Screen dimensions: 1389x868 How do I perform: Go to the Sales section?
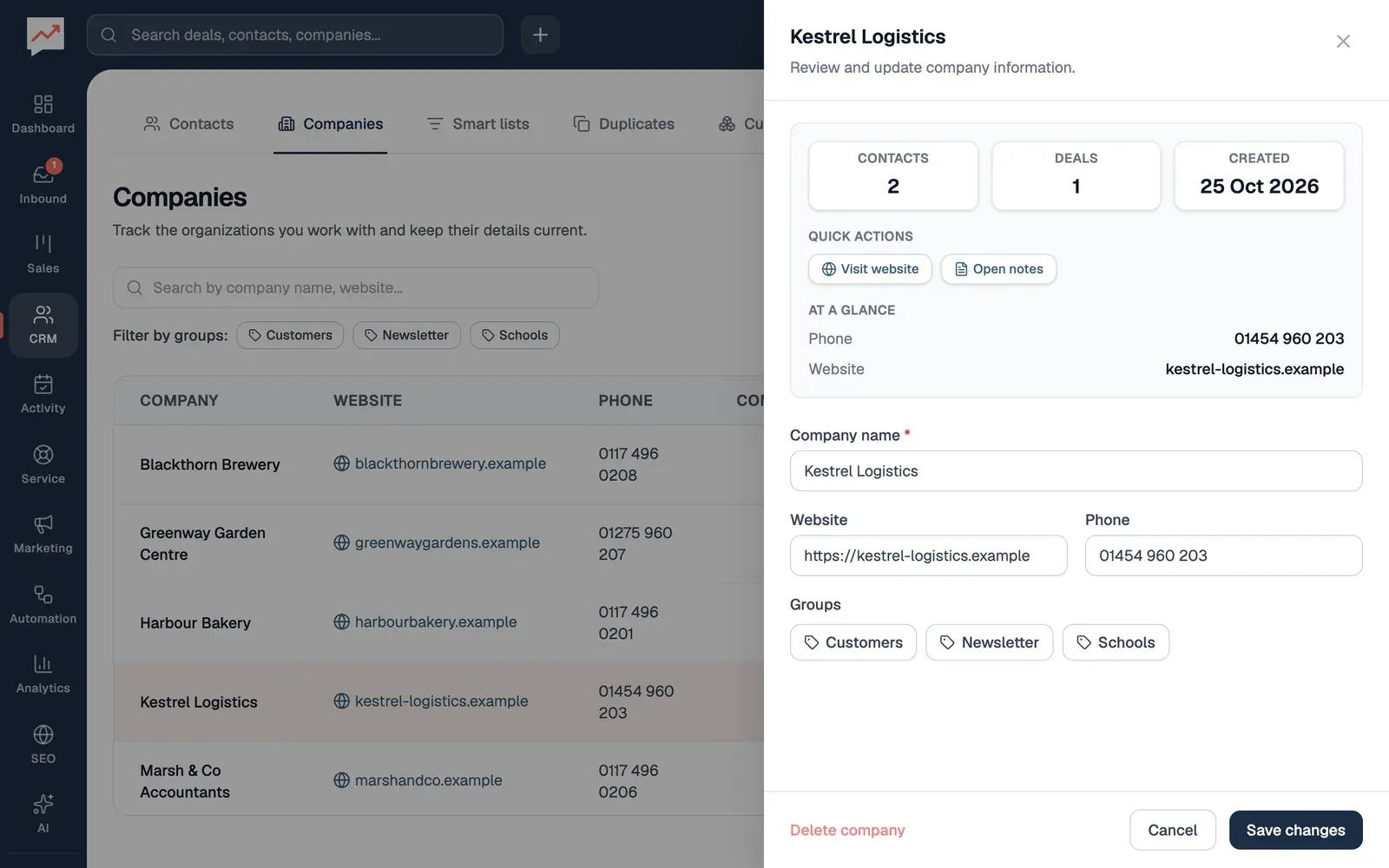[43, 254]
